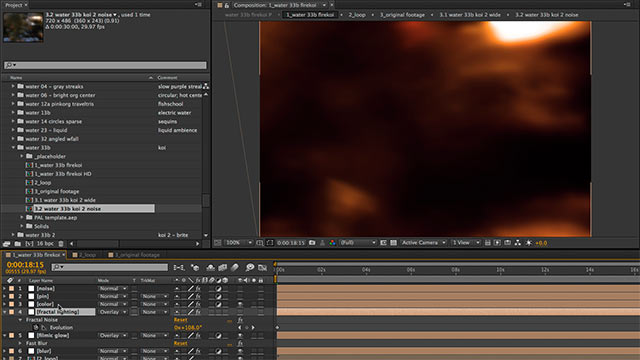Click the brainstorm icon in timeline

(x=250, y=267)
